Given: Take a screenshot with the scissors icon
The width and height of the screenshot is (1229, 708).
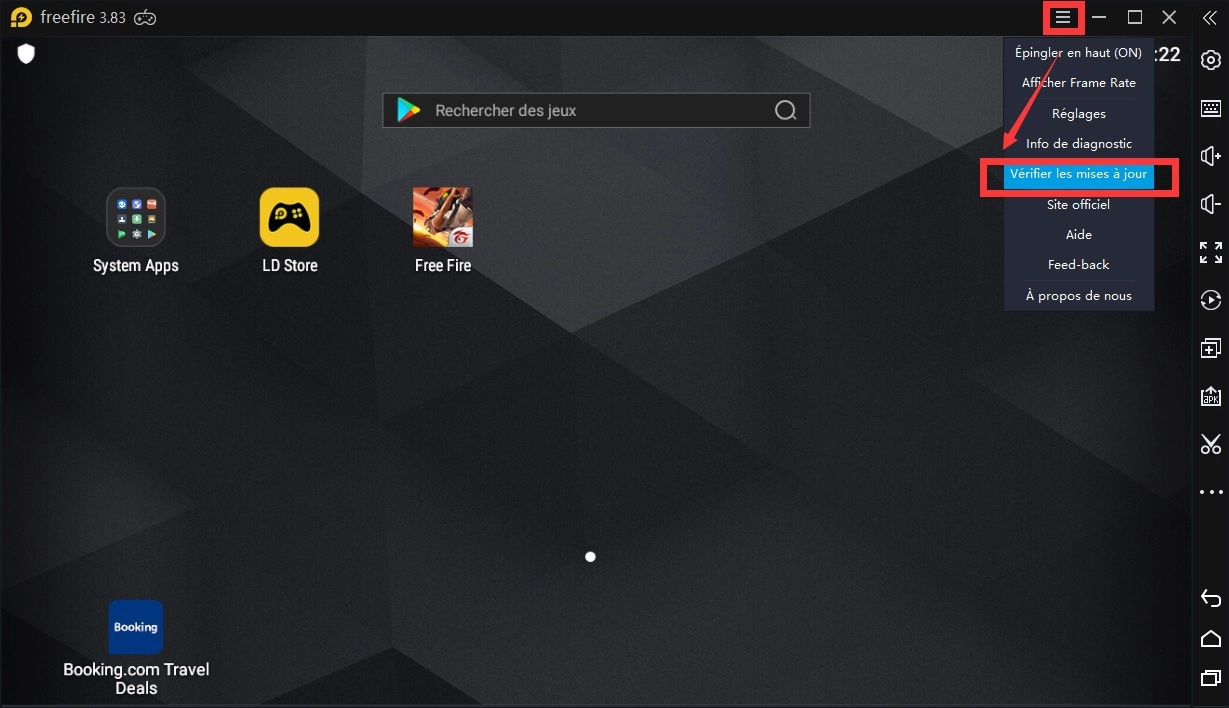Looking at the screenshot, I should coord(1211,444).
